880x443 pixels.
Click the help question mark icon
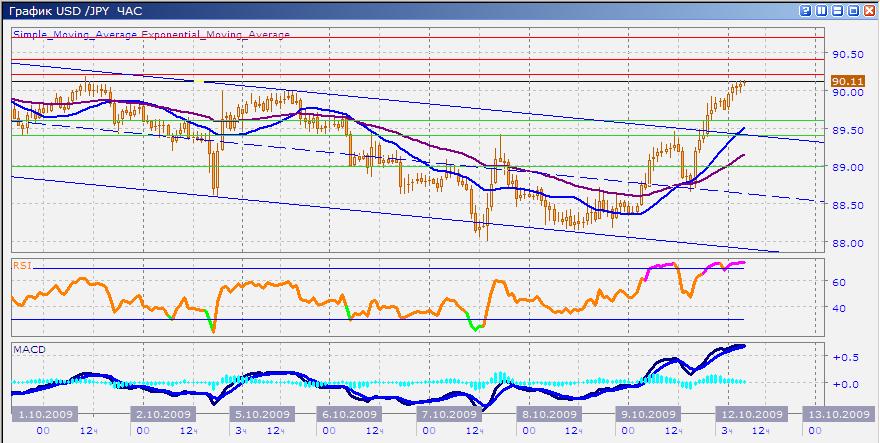coord(806,10)
